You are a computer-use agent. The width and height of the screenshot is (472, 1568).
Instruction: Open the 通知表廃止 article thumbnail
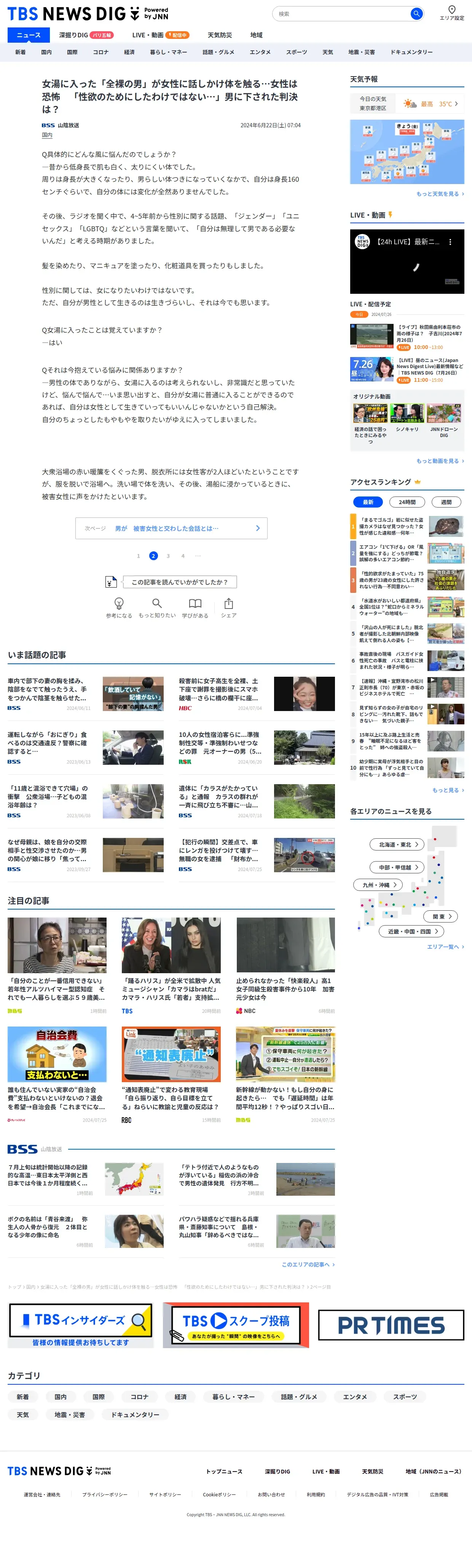(x=171, y=1054)
